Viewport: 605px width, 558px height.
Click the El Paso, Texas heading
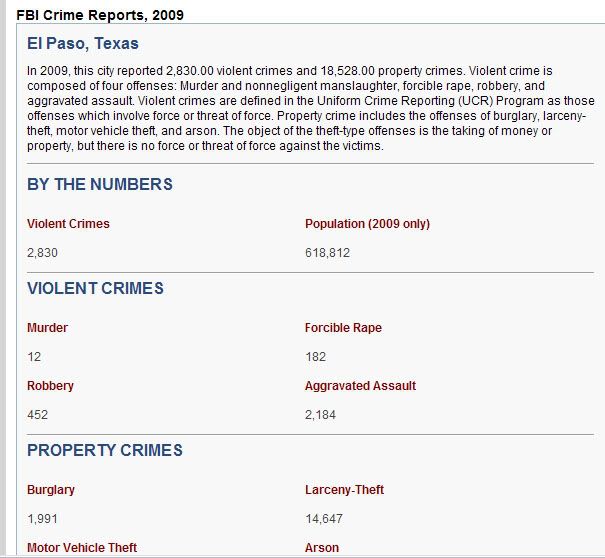(83, 43)
